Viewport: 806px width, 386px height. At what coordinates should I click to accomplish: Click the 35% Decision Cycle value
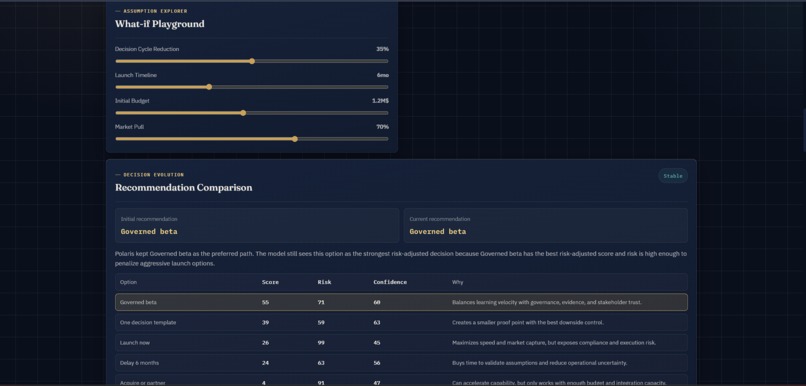(382, 49)
